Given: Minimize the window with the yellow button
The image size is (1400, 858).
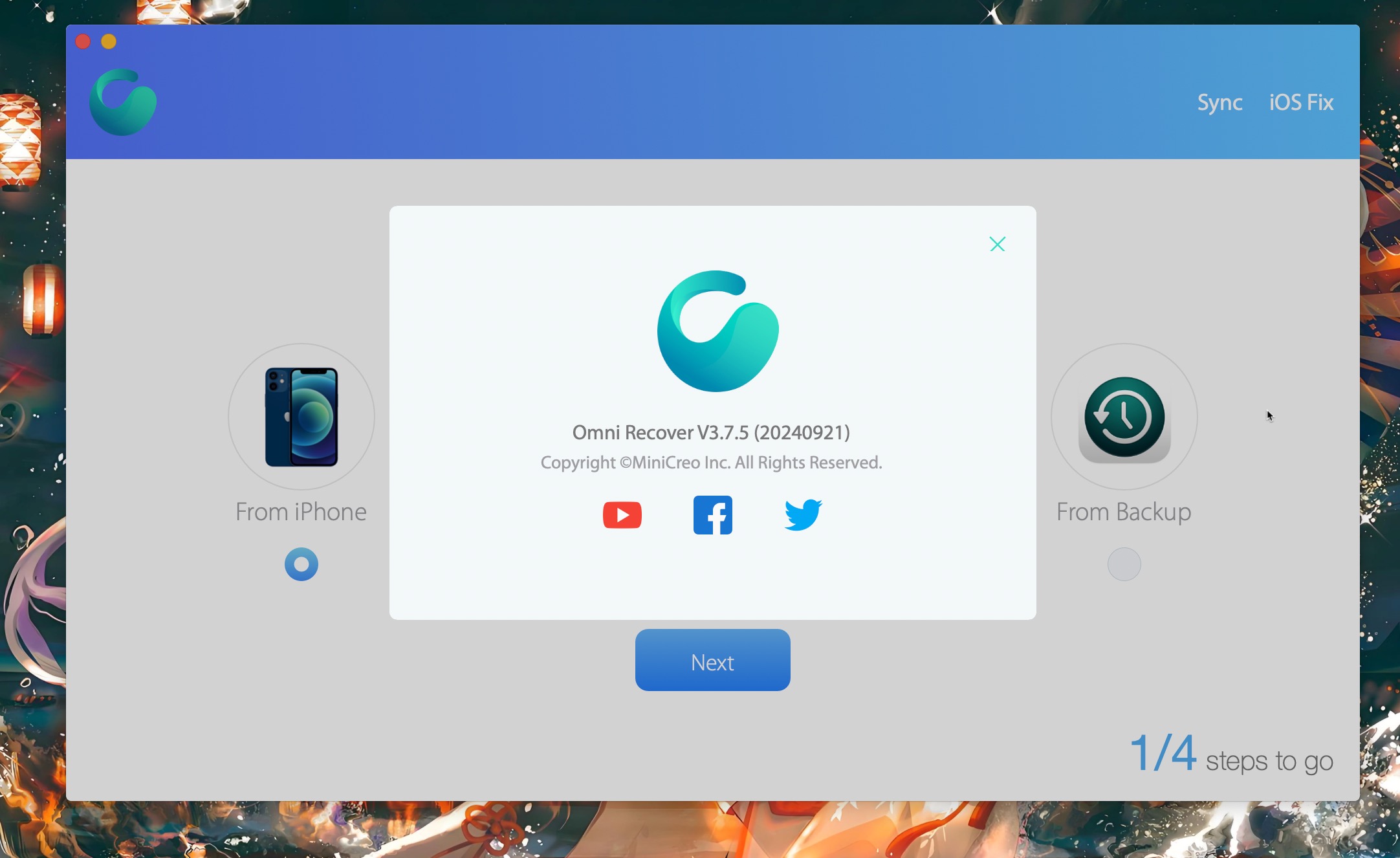Looking at the screenshot, I should [x=109, y=41].
